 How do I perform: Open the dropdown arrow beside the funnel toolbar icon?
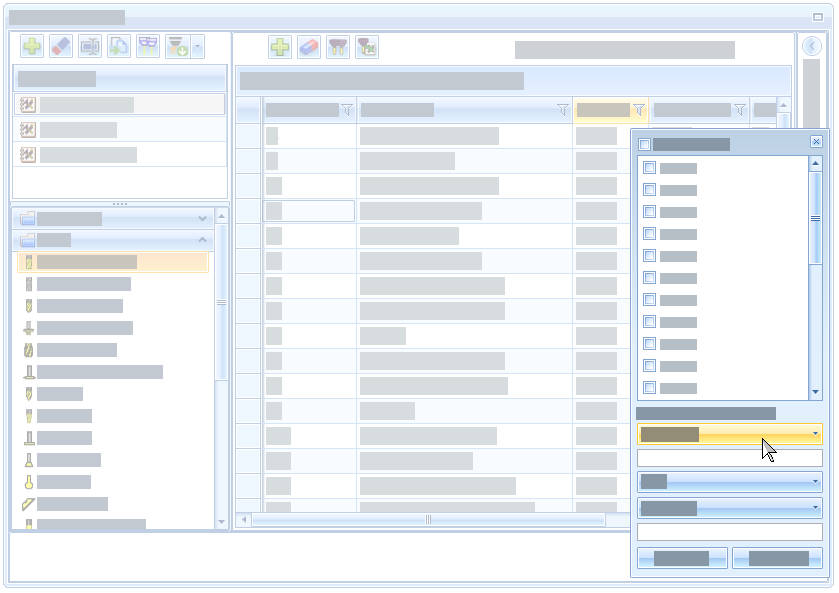197,47
